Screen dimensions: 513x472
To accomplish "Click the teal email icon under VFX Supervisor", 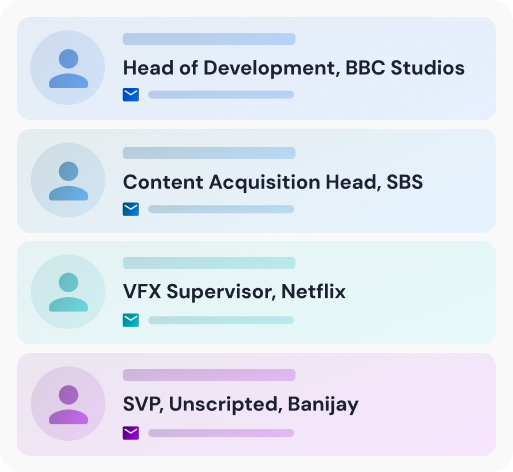I will pyautogui.click(x=131, y=320).
